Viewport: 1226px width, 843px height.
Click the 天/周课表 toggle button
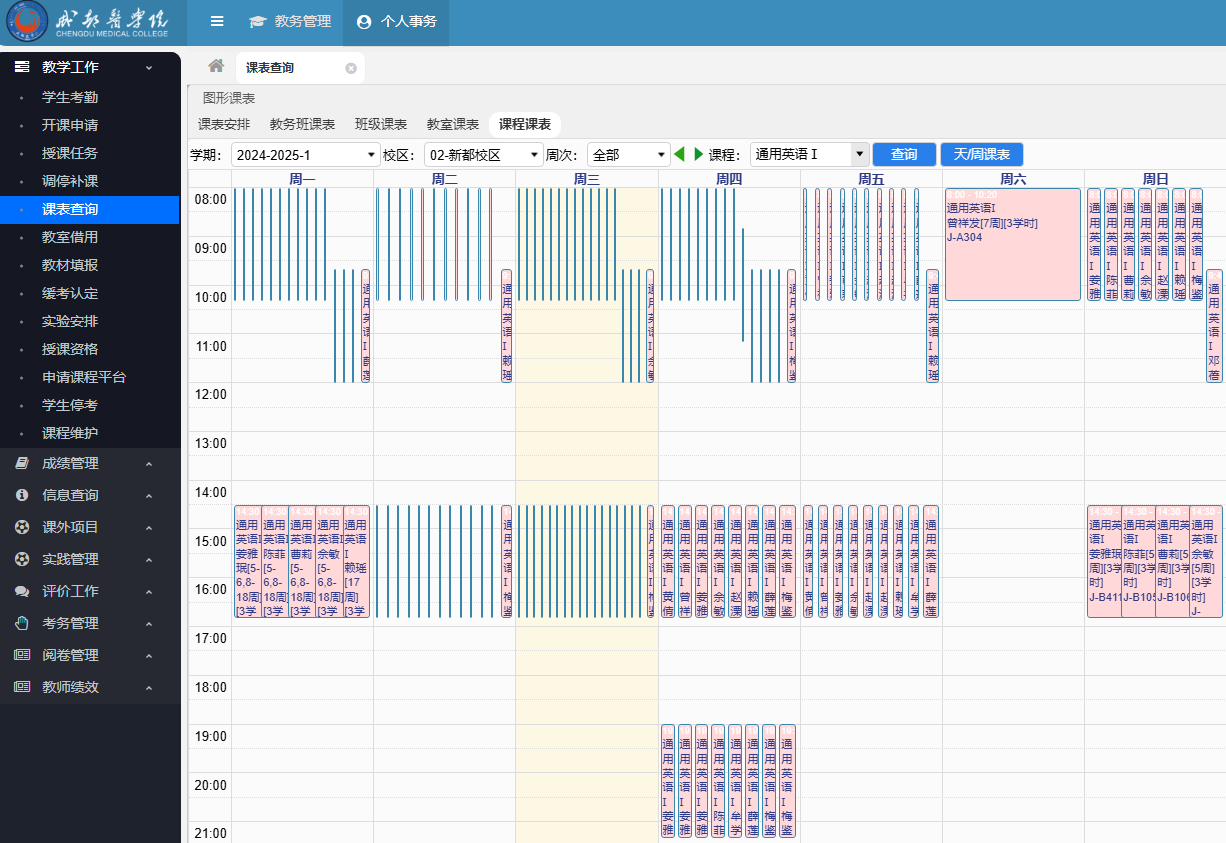[x=981, y=155]
